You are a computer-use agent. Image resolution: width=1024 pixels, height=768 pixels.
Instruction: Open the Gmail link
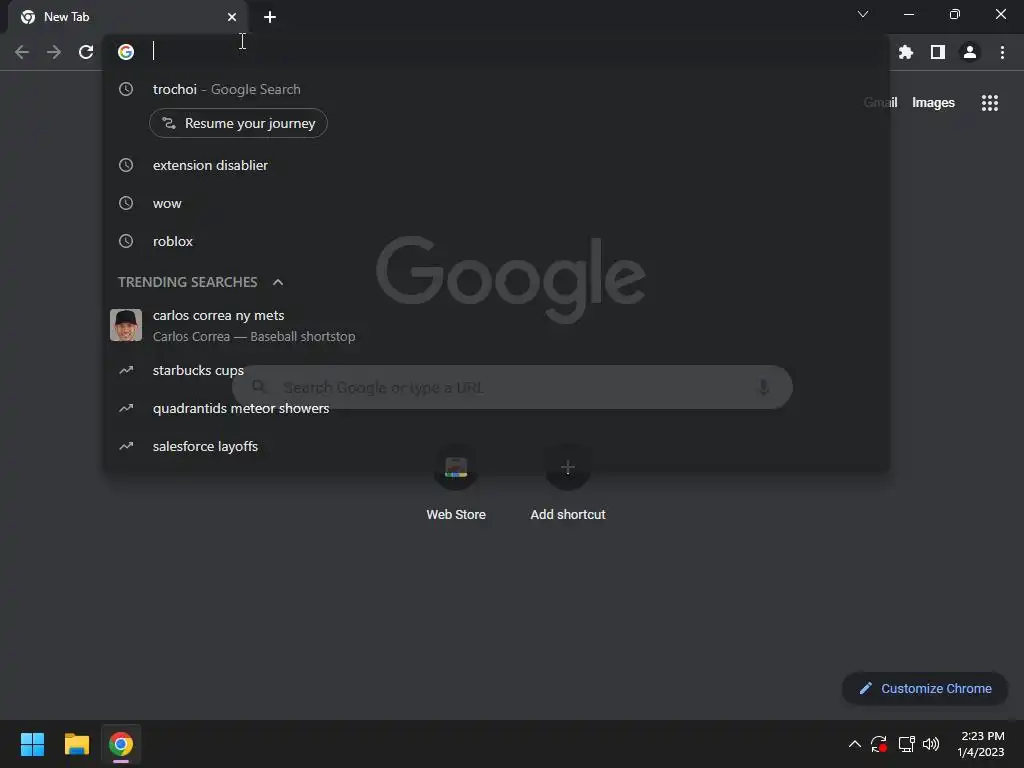click(x=880, y=103)
